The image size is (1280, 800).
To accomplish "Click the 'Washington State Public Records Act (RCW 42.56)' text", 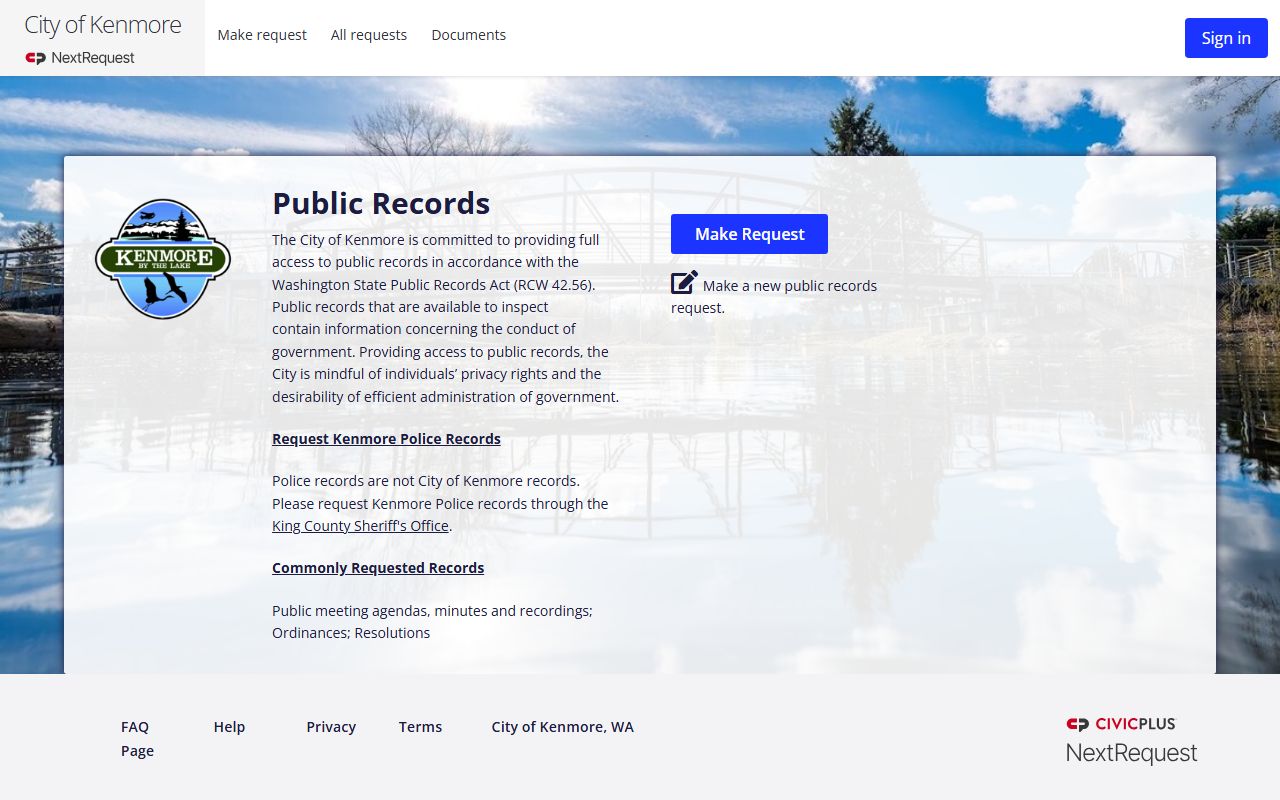I will tap(432, 285).
